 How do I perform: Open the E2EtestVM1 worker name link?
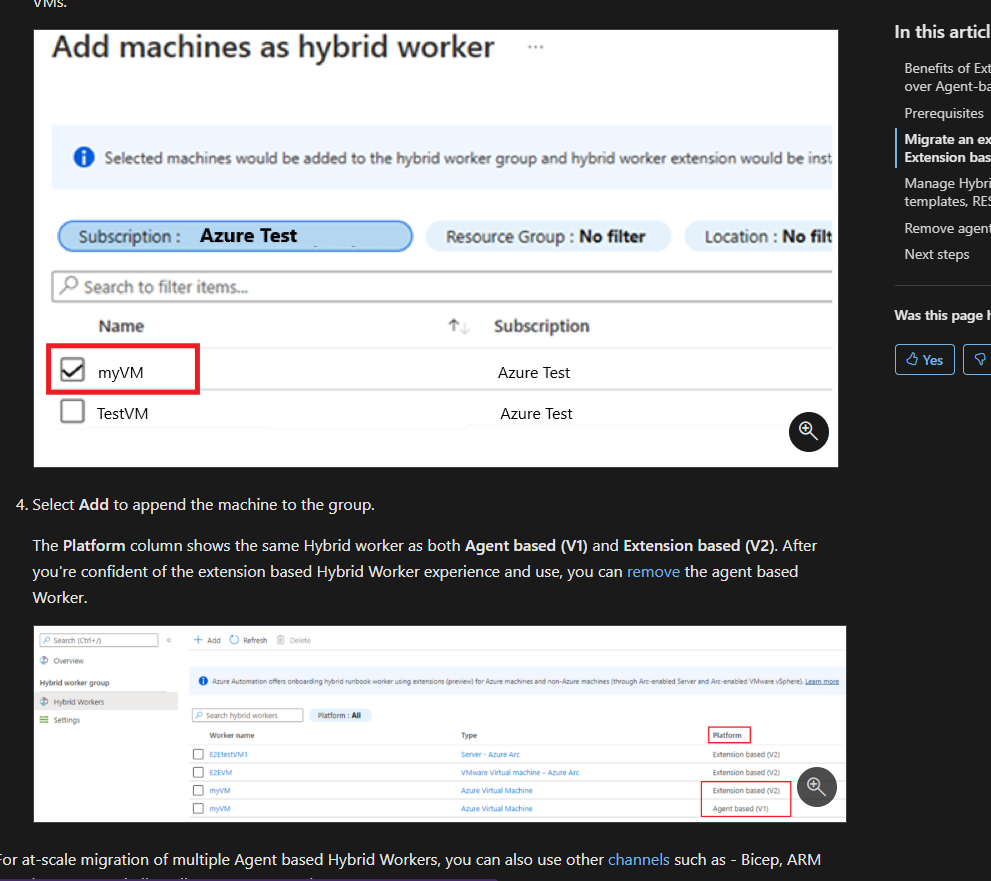[229, 755]
